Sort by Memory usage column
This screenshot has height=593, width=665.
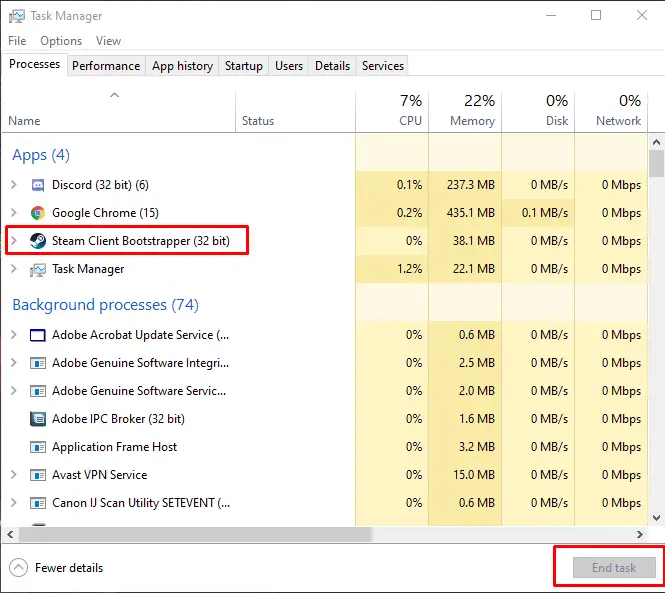[x=465, y=111]
